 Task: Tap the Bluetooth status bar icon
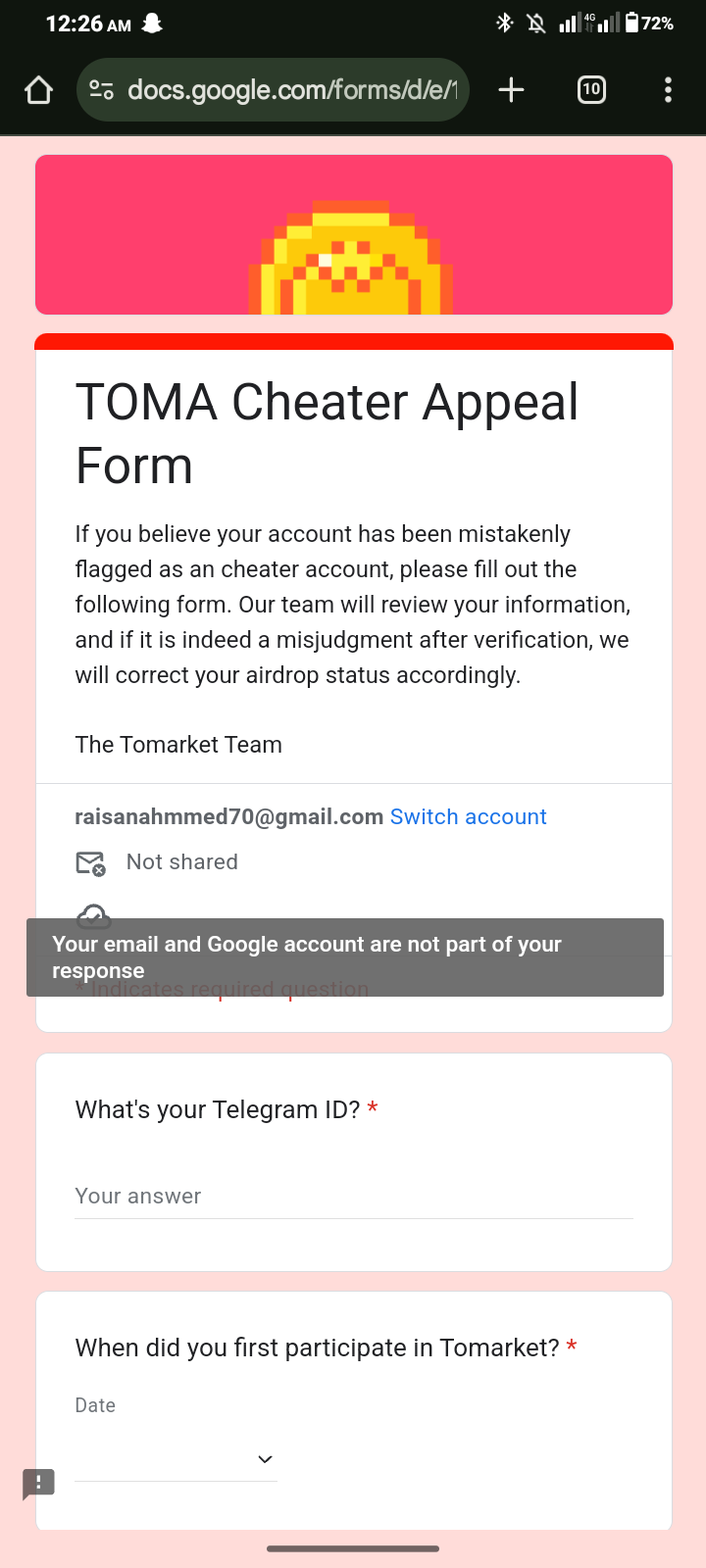[505, 23]
